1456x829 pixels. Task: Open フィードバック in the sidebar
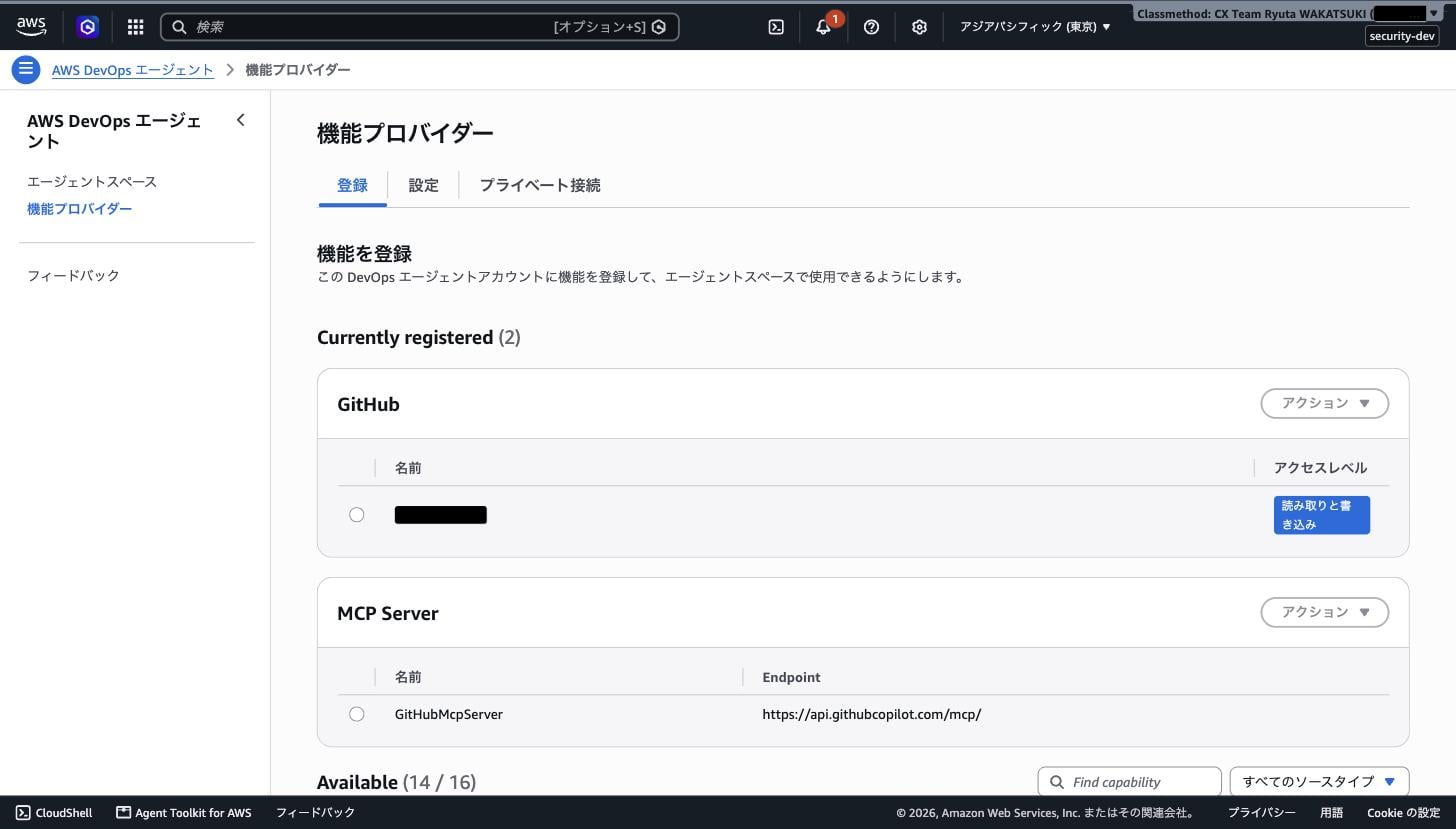point(73,275)
